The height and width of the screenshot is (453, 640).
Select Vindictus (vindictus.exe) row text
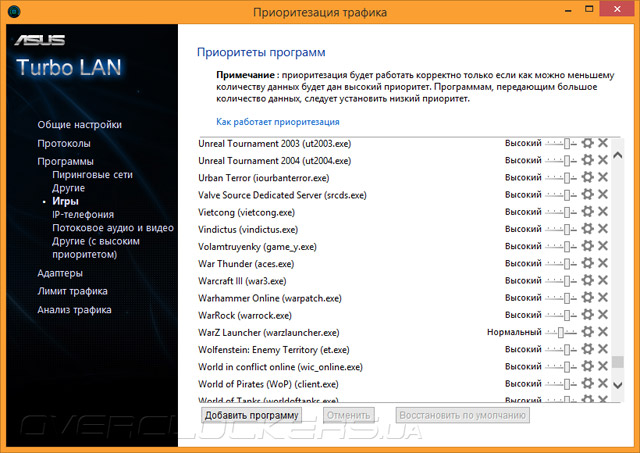(x=248, y=229)
